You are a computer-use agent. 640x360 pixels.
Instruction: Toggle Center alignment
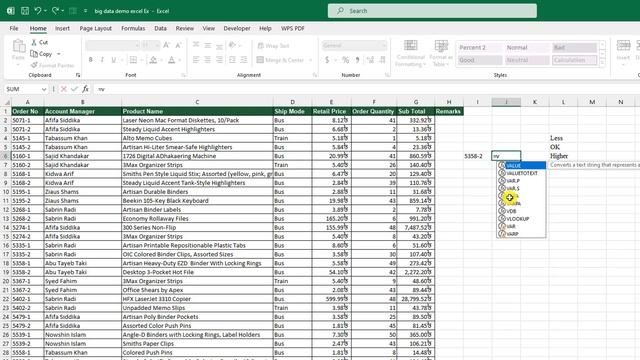pyautogui.click(x=208, y=60)
